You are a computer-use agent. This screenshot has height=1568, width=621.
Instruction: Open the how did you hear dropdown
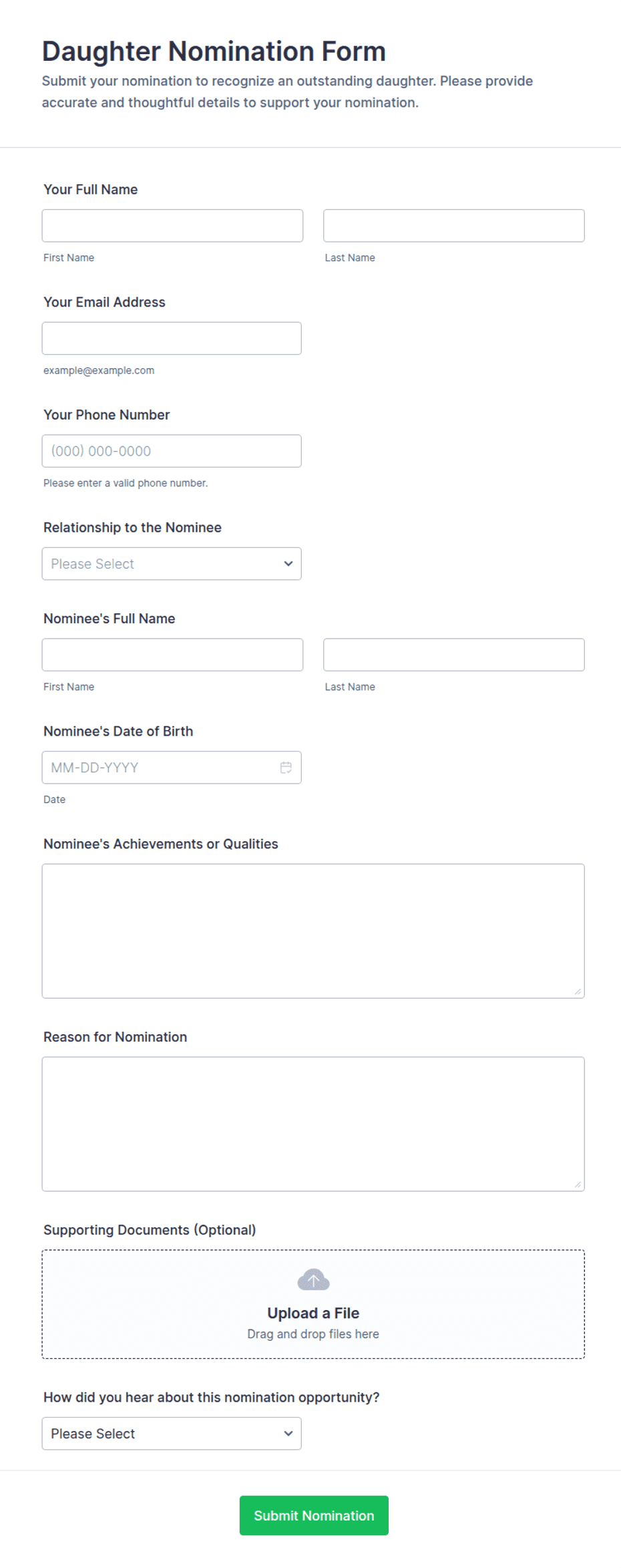pos(172,1434)
